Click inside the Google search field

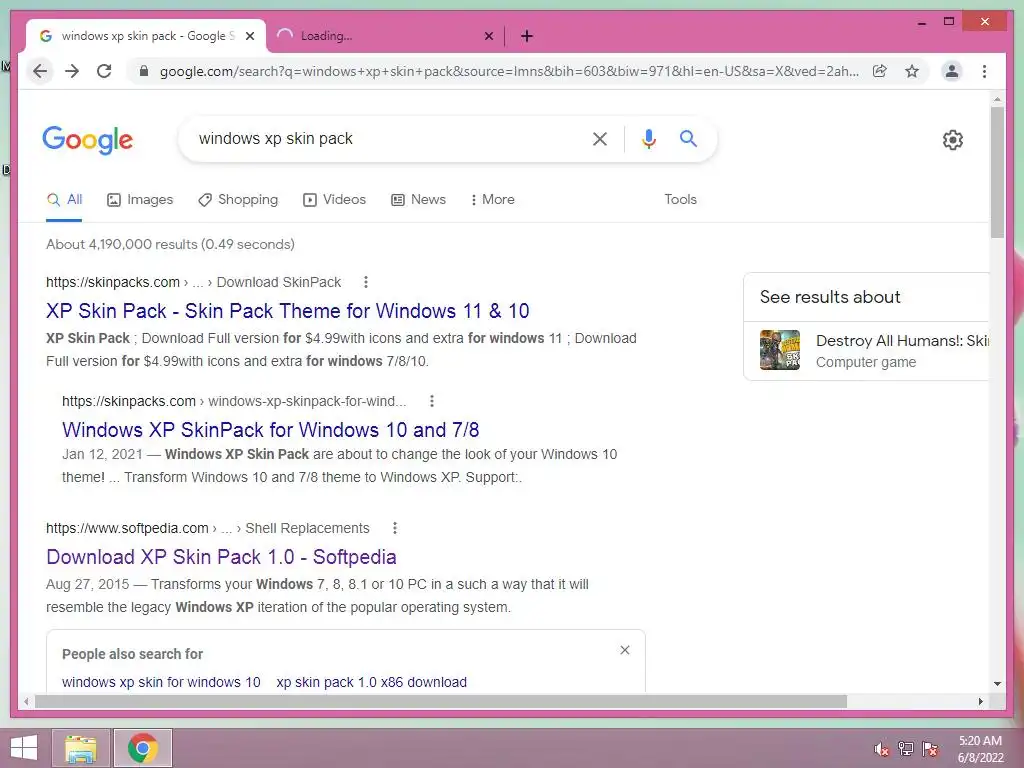[x=392, y=138]
